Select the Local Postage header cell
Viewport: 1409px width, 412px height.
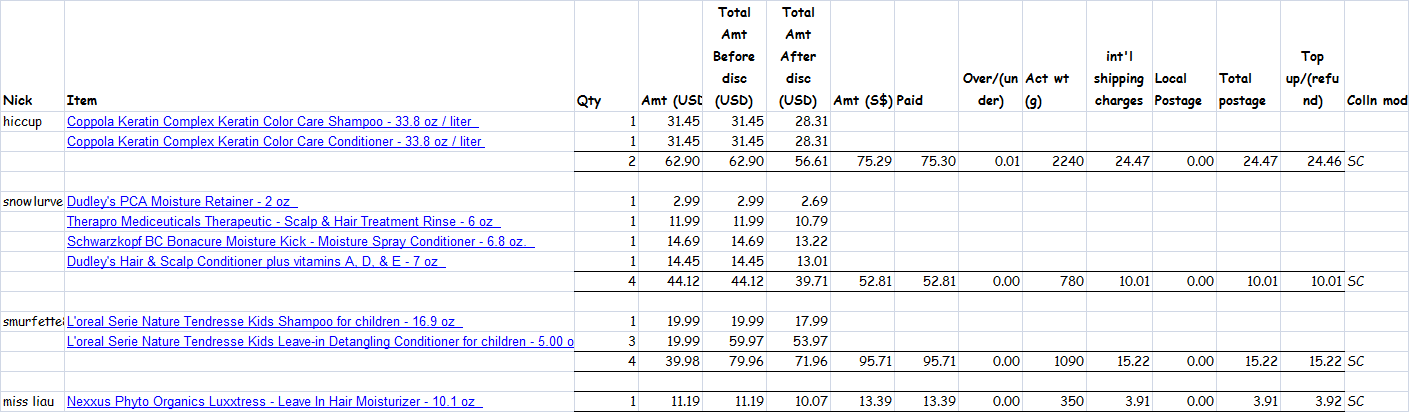pos(1182,56)
